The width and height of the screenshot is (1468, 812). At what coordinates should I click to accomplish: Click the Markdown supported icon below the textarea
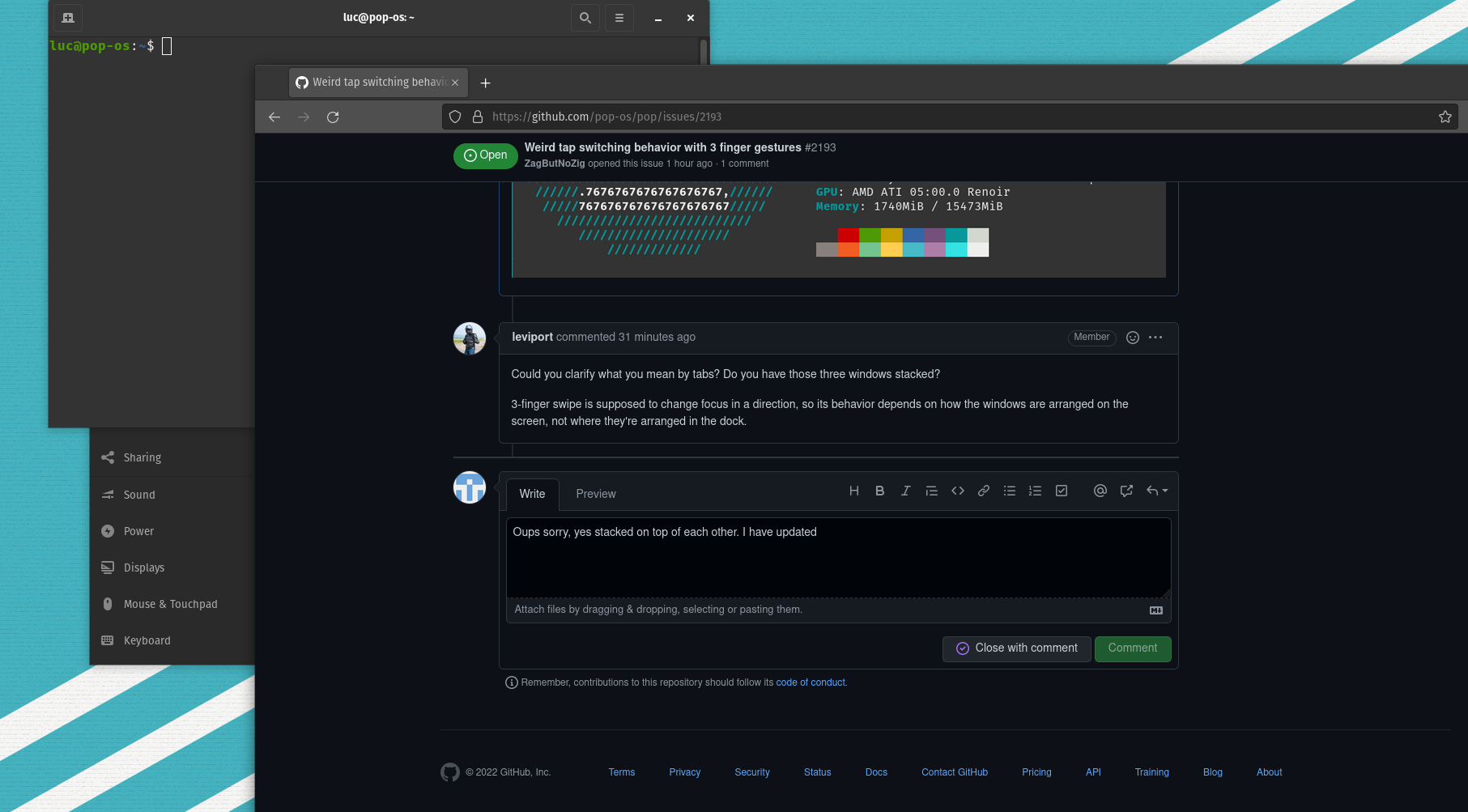click(1156, 610)
